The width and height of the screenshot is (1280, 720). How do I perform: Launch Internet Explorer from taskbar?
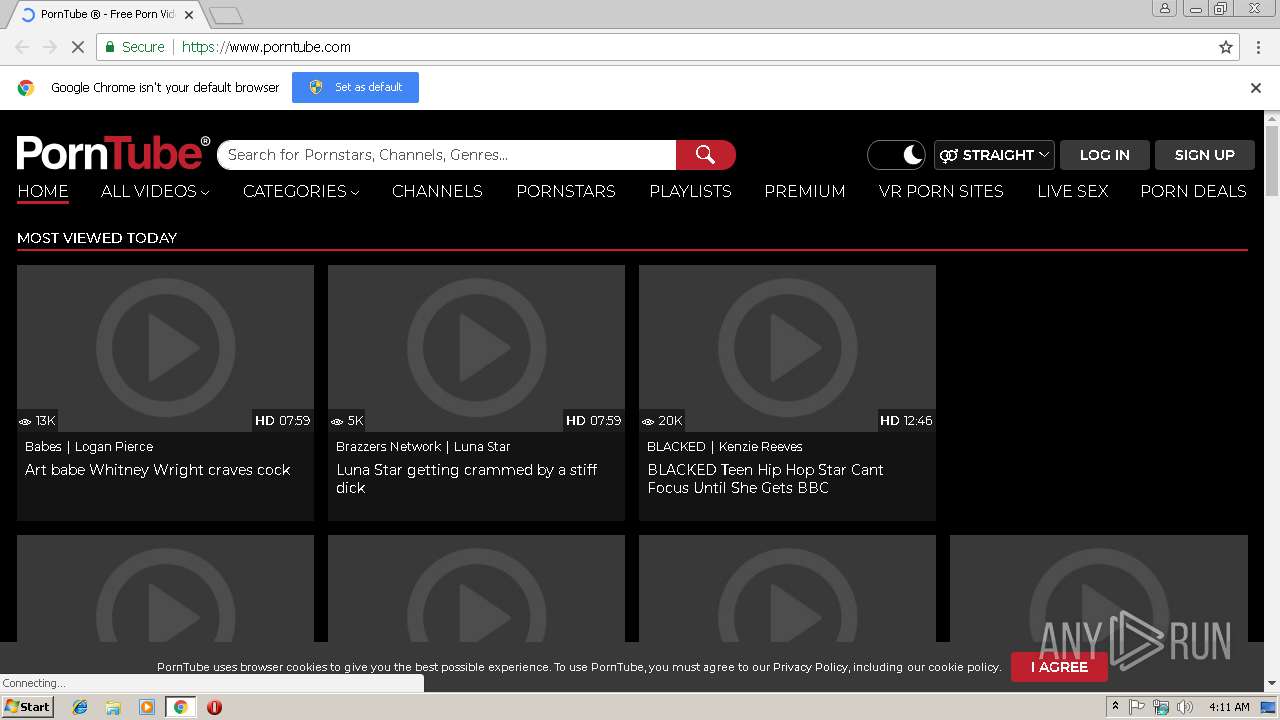coord(80,707)
